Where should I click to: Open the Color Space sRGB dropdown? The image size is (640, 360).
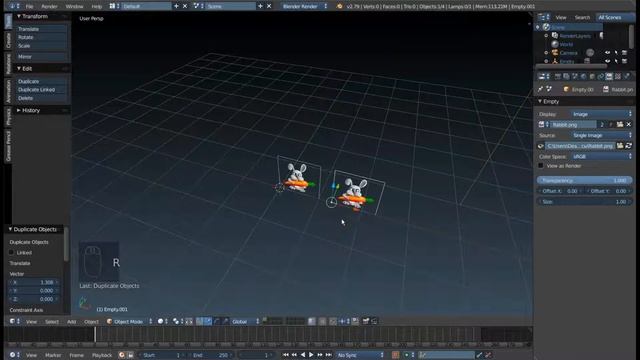click(x=602, y=157)
